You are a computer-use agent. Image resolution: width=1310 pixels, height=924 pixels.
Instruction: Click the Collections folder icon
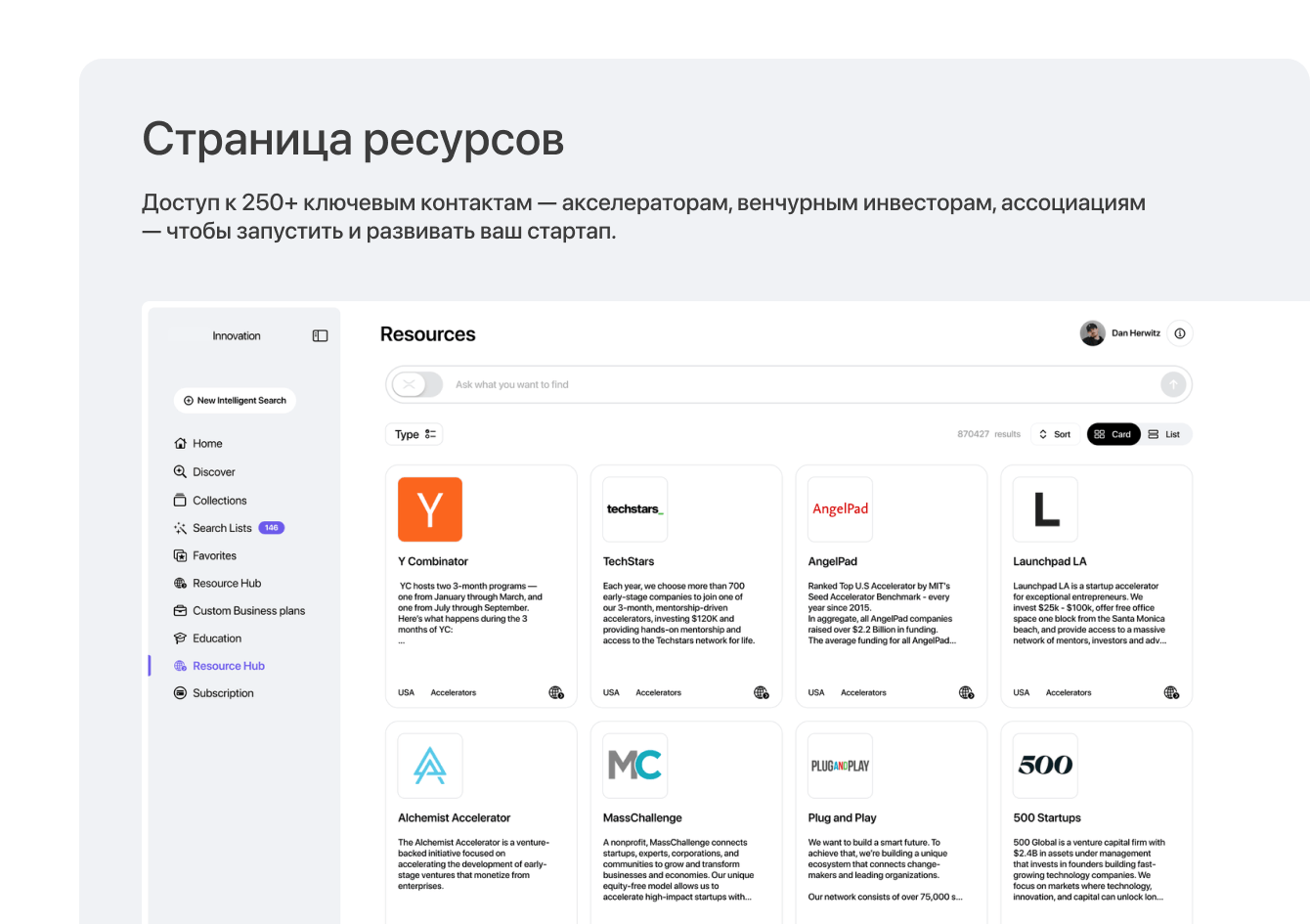click(x=180, y=500)
